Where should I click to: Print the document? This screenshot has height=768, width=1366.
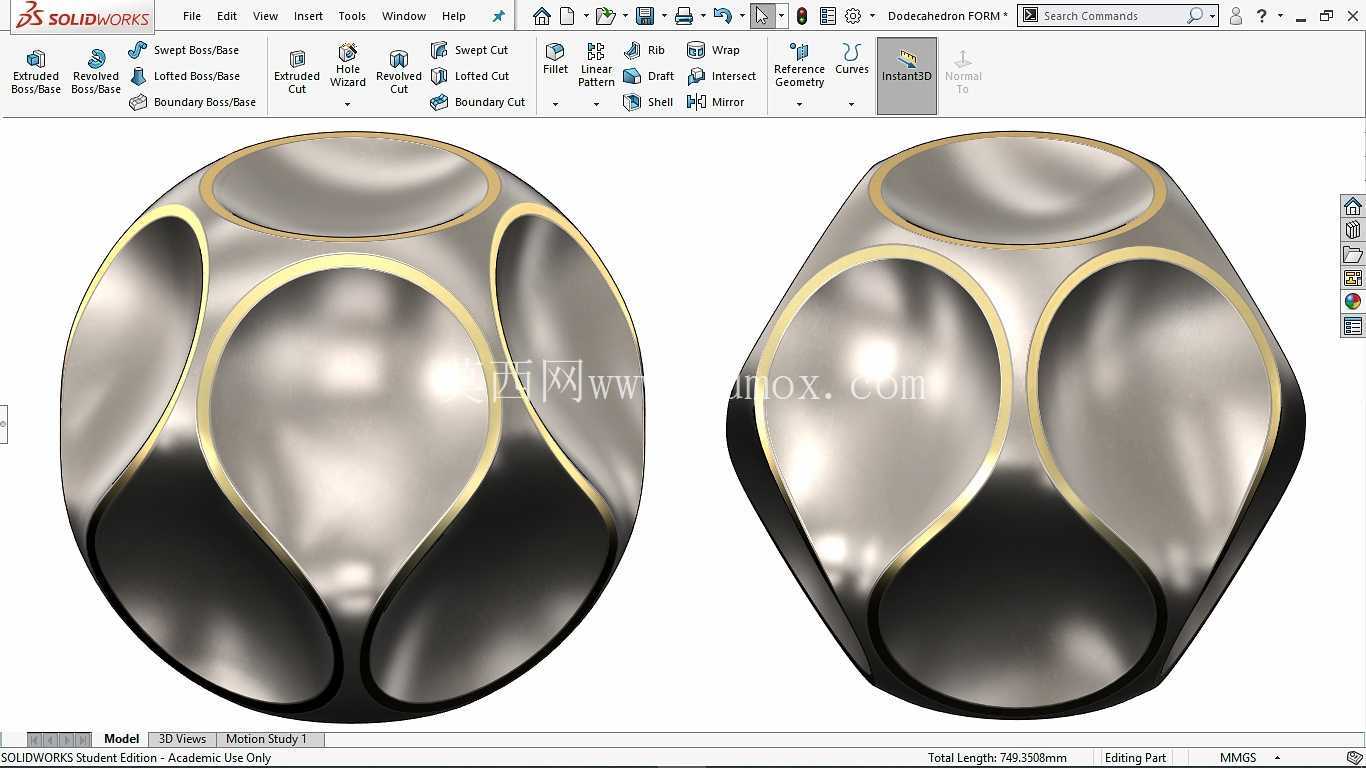coord(684,16)
